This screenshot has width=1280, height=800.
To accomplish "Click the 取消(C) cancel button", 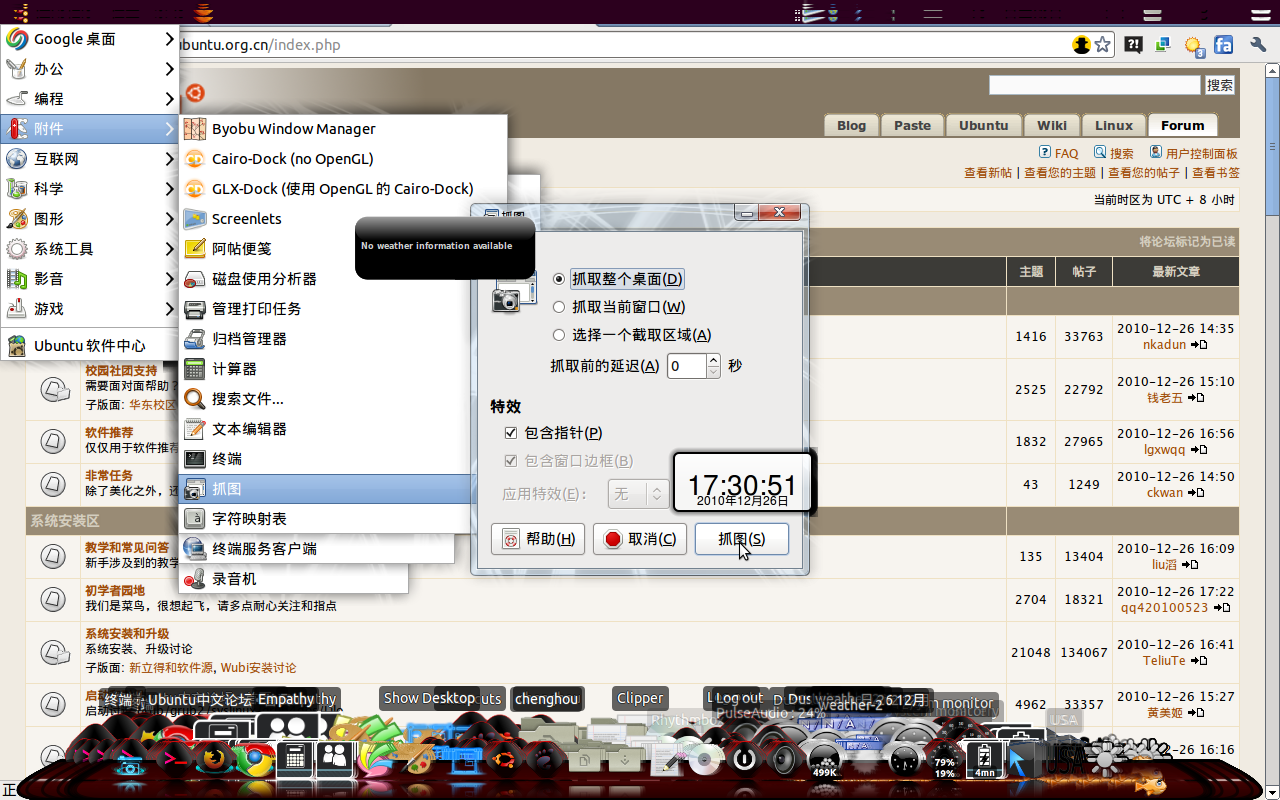I will [640, 539].
